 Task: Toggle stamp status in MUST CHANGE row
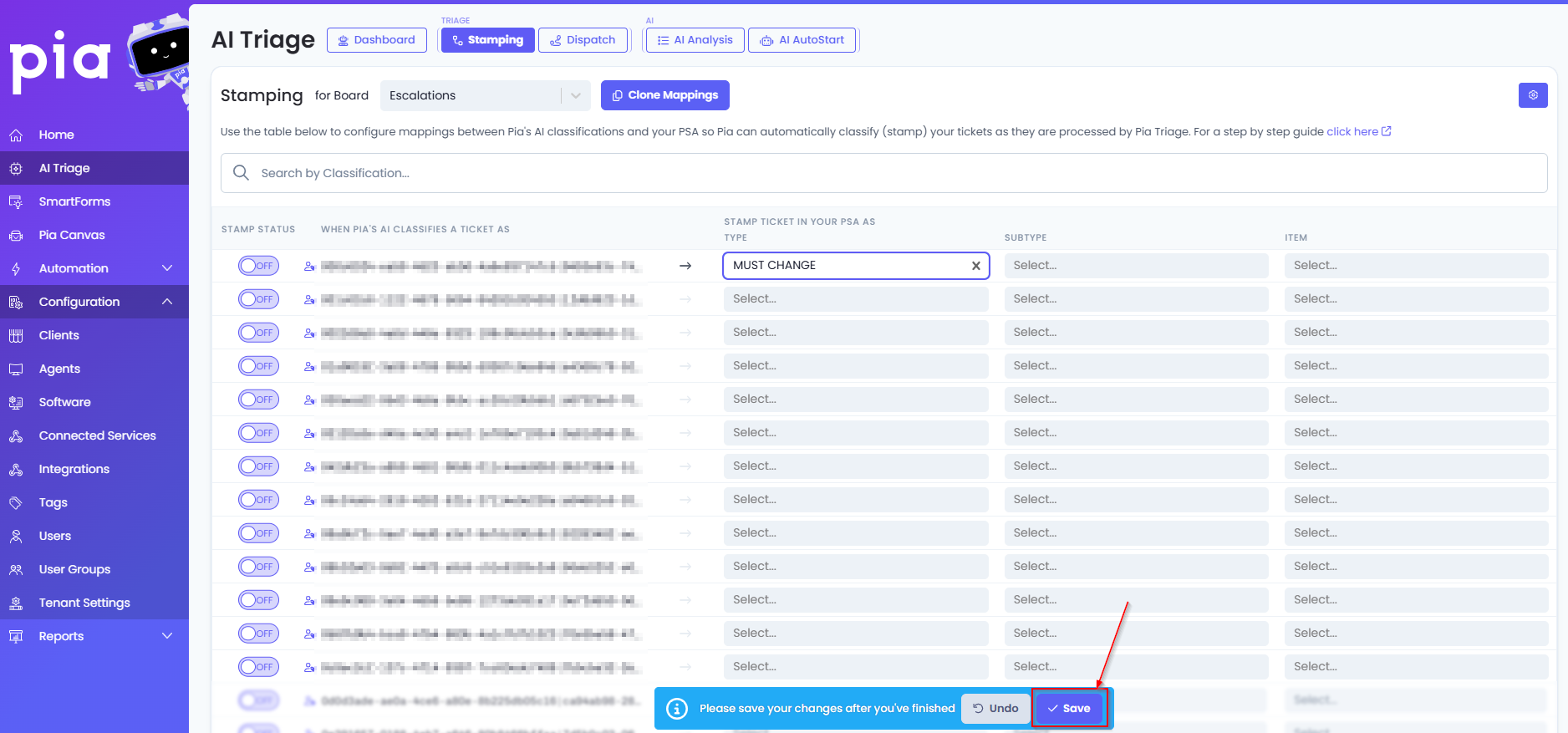258,266
